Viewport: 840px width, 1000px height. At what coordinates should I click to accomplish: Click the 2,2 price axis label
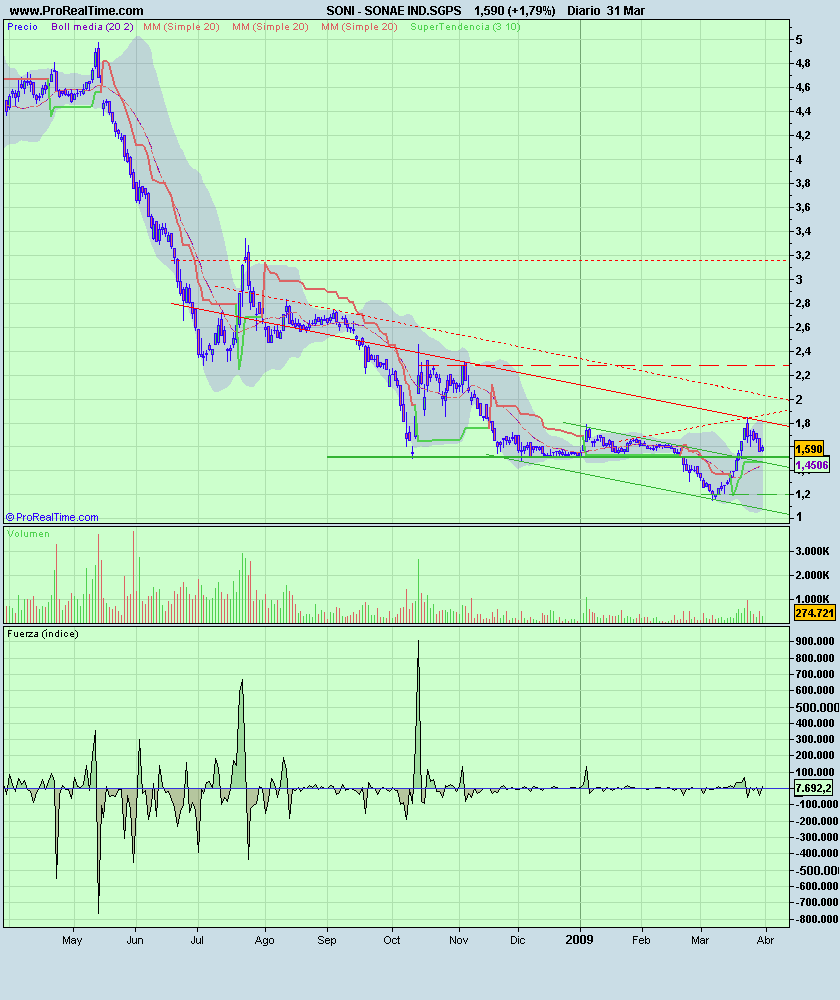(x=803, y=375)
